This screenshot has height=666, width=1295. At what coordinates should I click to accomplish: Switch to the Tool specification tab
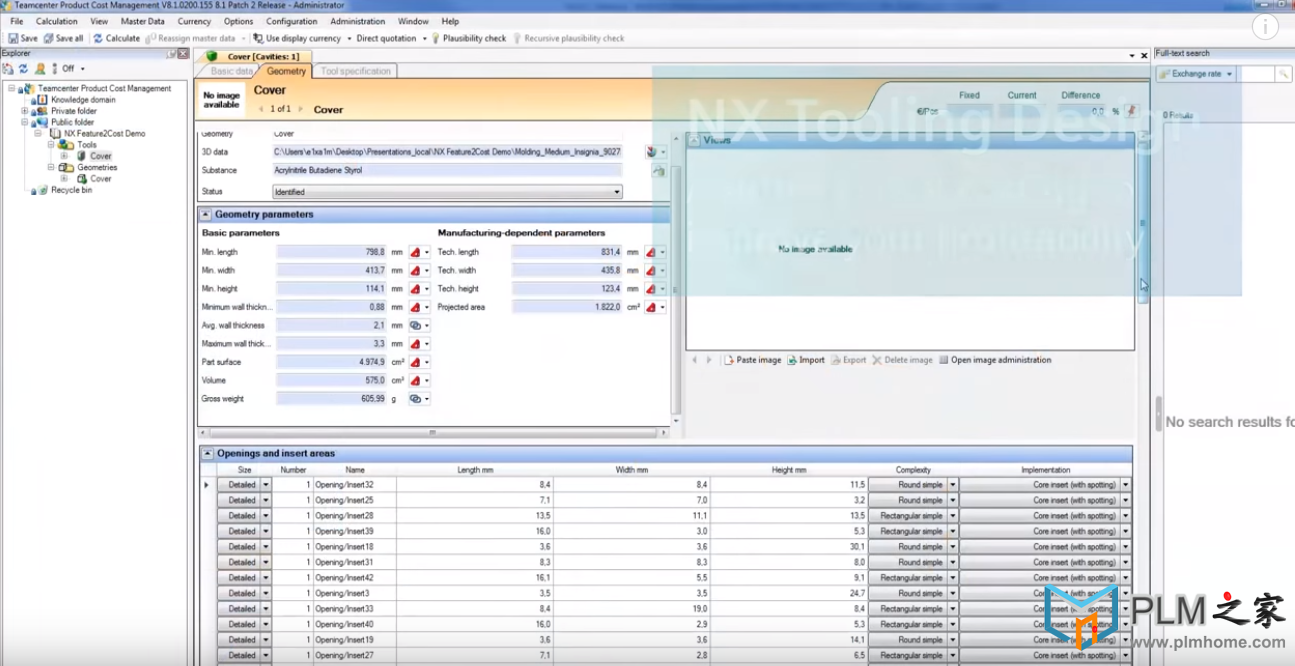[355, 71]
